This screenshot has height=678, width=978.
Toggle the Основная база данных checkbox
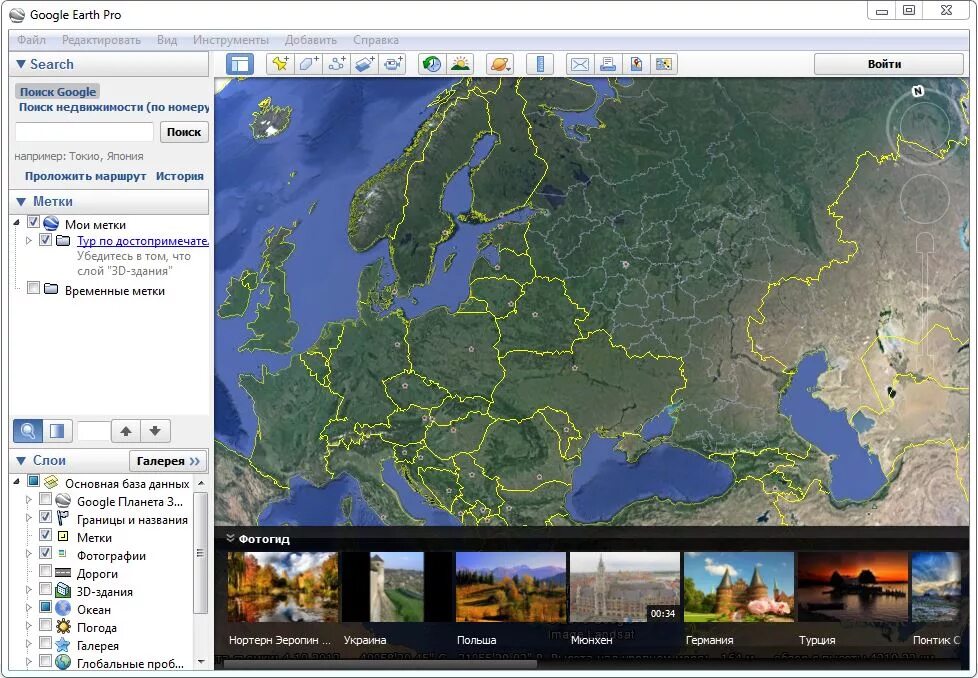tap(33, 482)
